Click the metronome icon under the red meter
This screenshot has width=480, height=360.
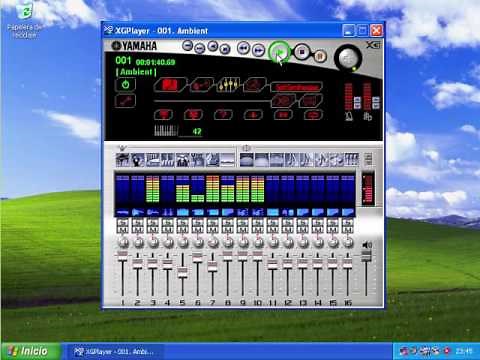click(349, 116)
